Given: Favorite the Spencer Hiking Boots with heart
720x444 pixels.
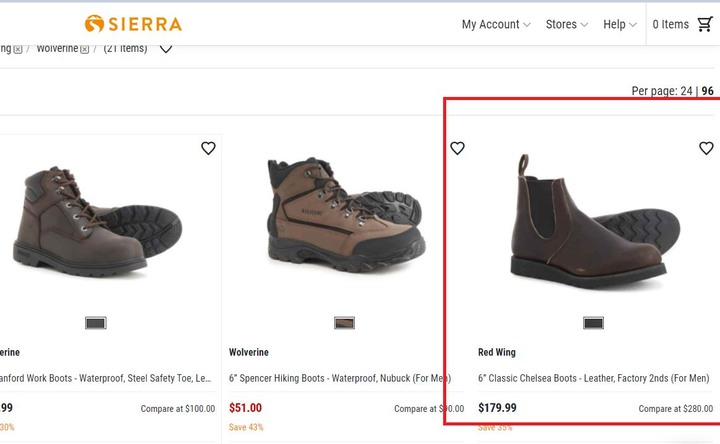Looking at the screenshot, I should coord(457,148).
